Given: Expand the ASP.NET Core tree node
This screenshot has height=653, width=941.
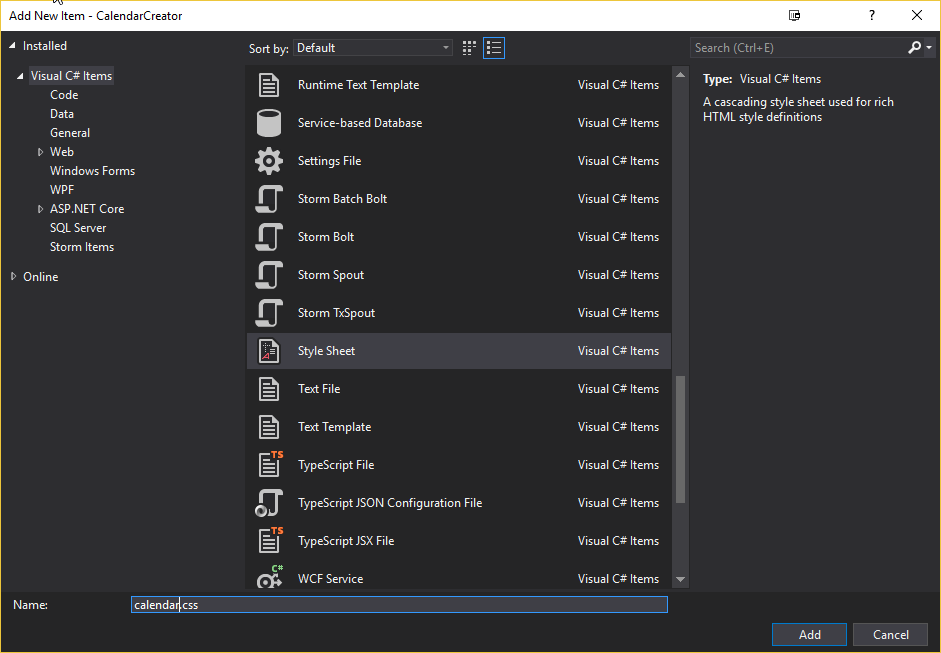Looking at the screenshot, I should click(x=41, y=209).
